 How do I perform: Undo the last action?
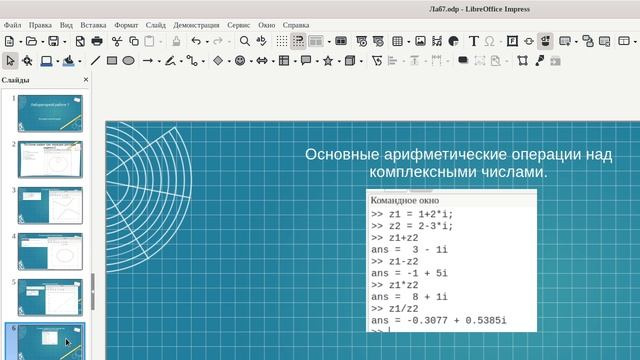point(196,41)
